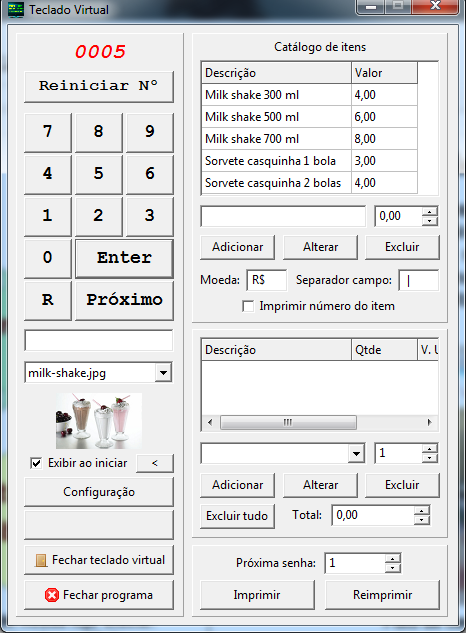Click the keypad R button
Screen dimensions: 466x633
(x=48, y=300)
